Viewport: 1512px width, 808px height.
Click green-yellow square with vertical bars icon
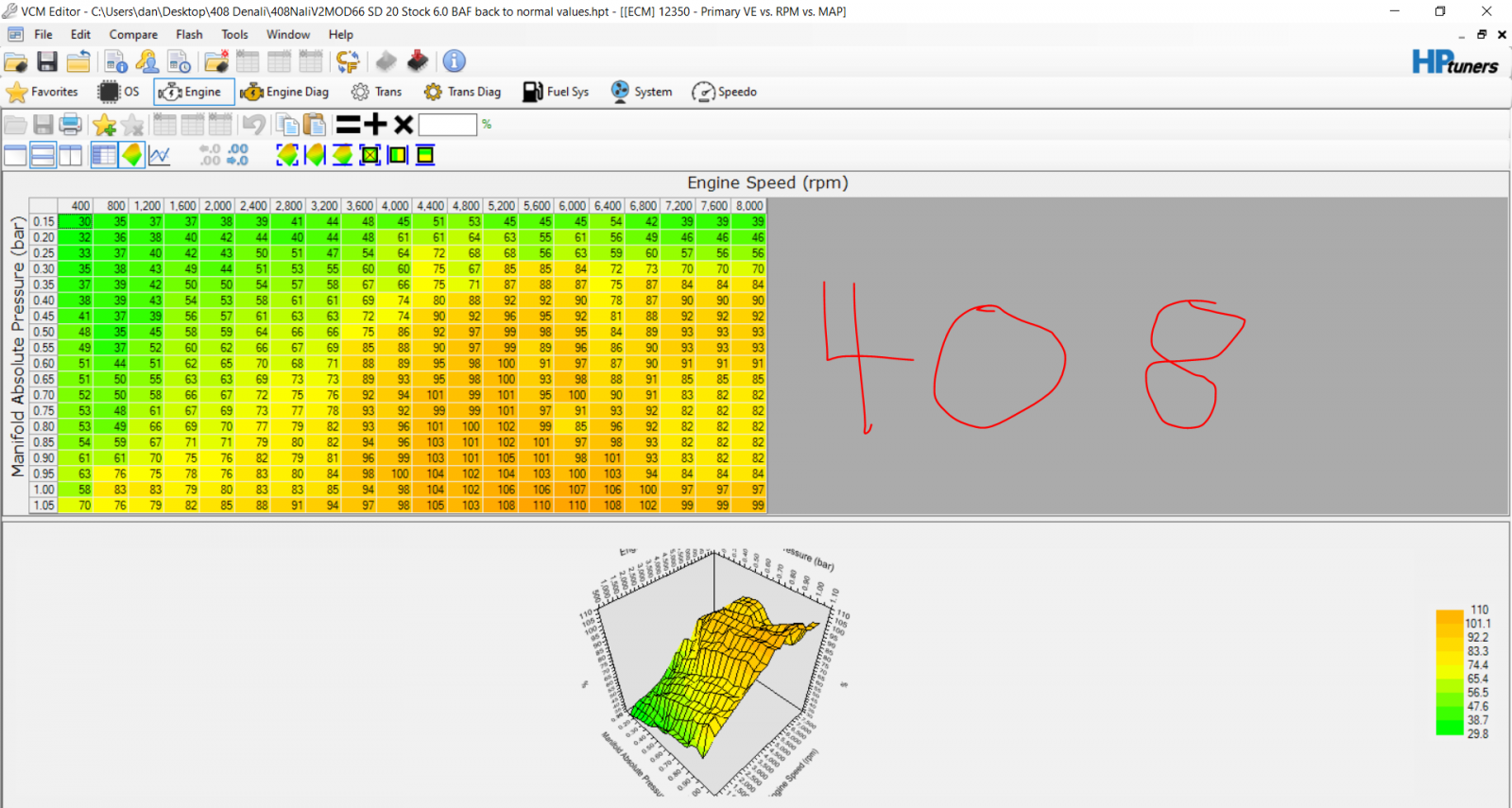398,155
